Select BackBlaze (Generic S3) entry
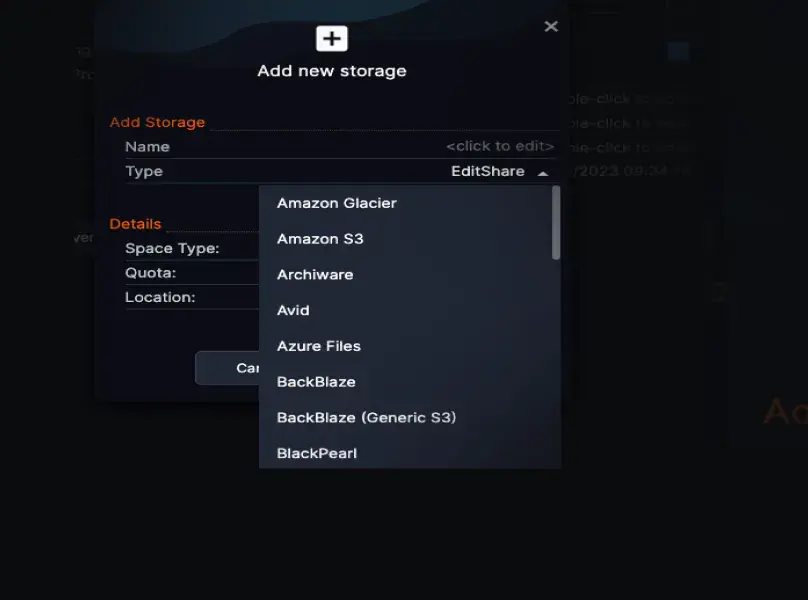The image size is (808, 600). 366,418
